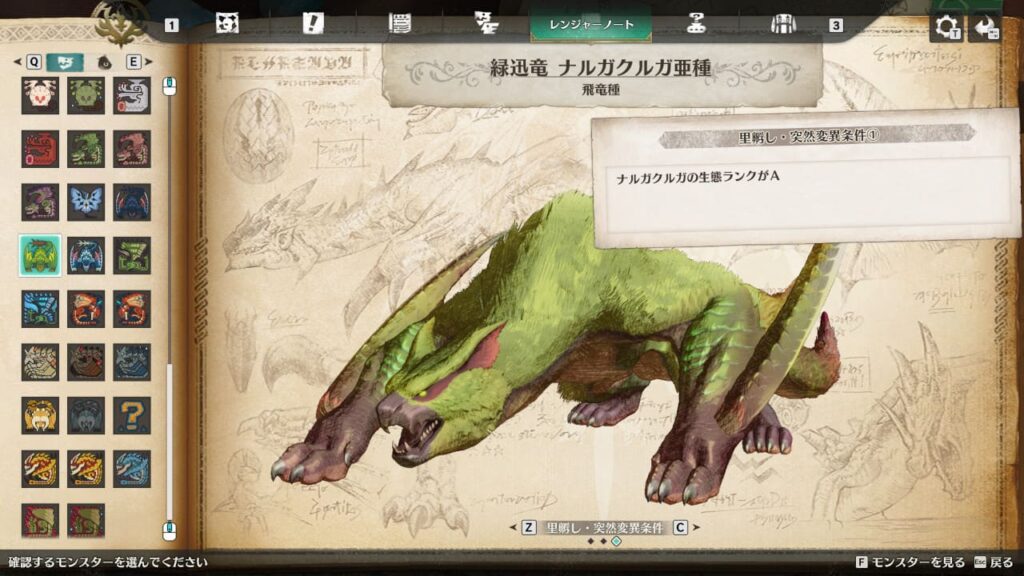Screen dimensions: 1024x576
Task: Select the beige horned monster icon
Action: coord(40,362)
